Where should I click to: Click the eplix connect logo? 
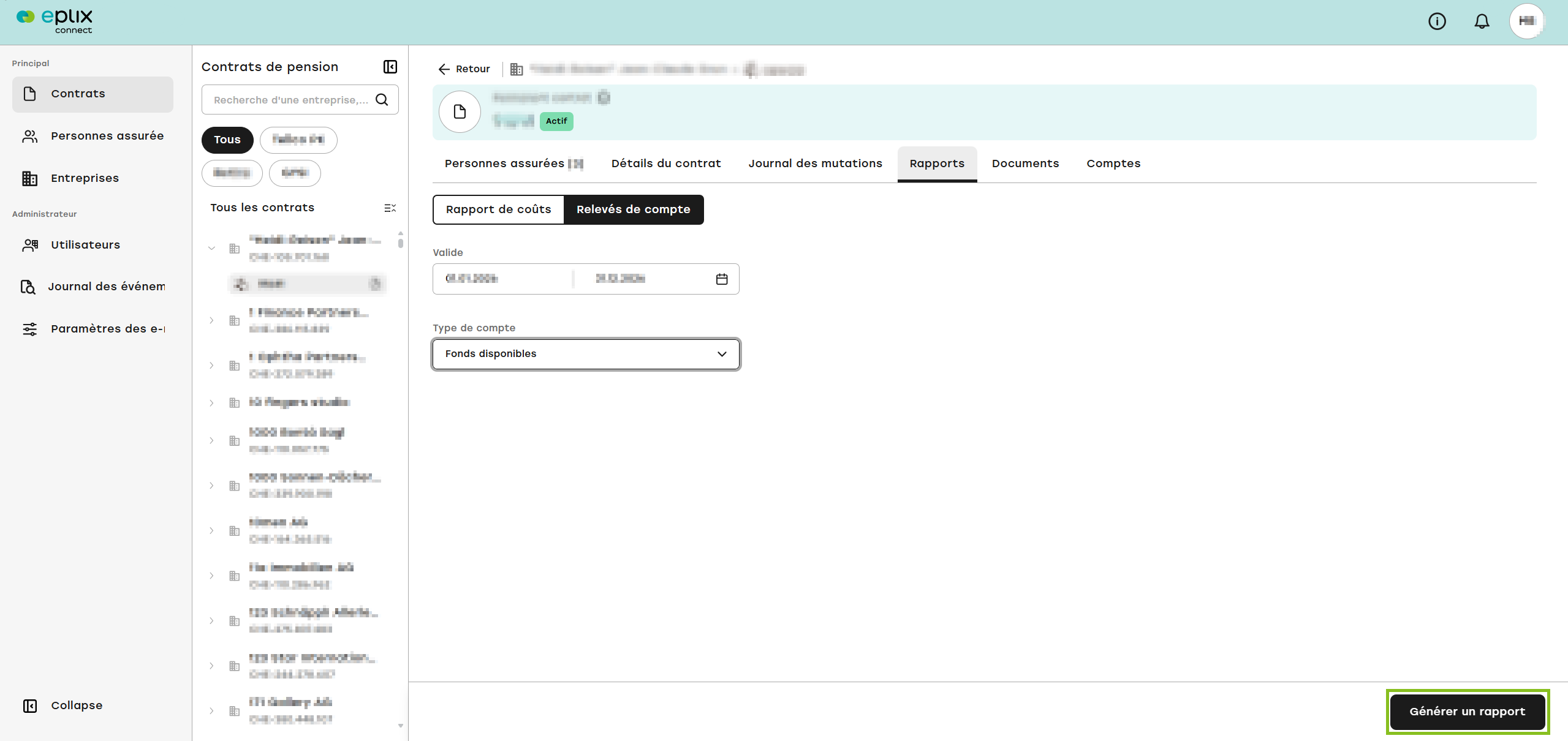(55, 21)
